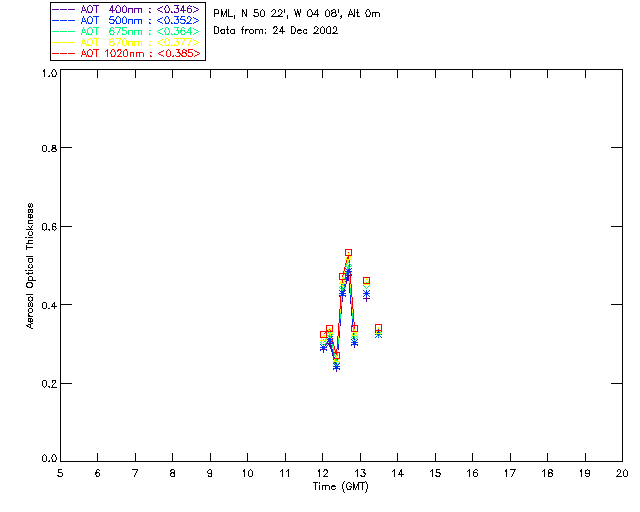Click the station line 'PML, N 50 22', W 04 08', Alt 0m'

tap(297, 14)
